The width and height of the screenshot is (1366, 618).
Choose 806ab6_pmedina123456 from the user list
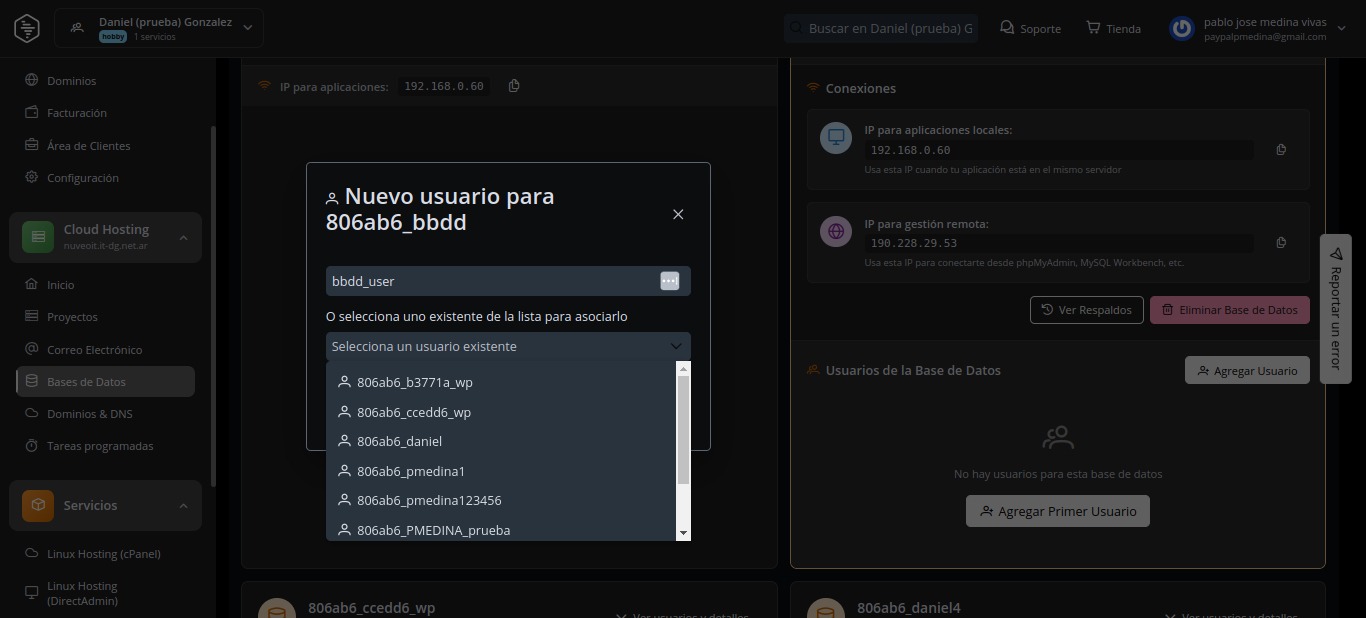point(428,500)
